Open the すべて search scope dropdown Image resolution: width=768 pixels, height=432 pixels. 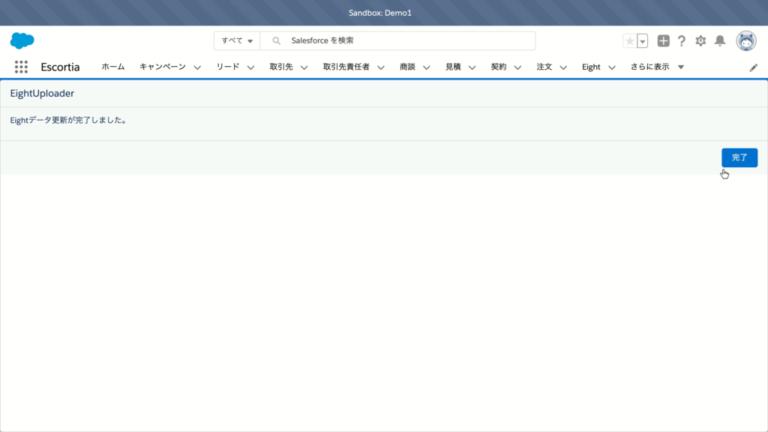237,41
